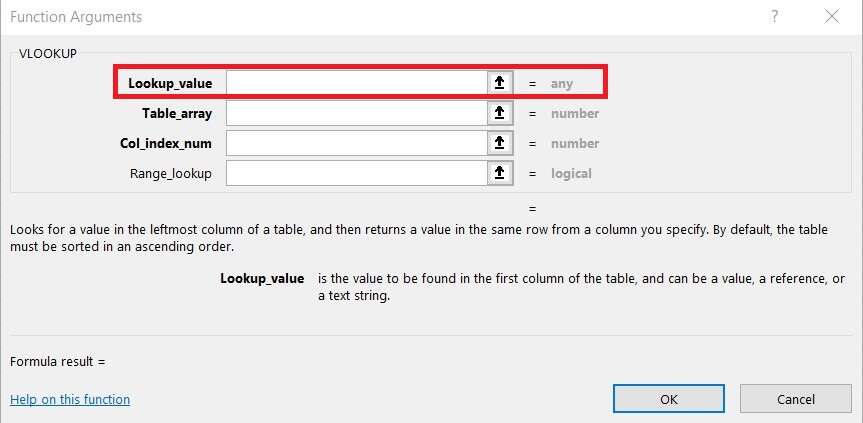Click into the Range_lookup entry box

[356, 173]
